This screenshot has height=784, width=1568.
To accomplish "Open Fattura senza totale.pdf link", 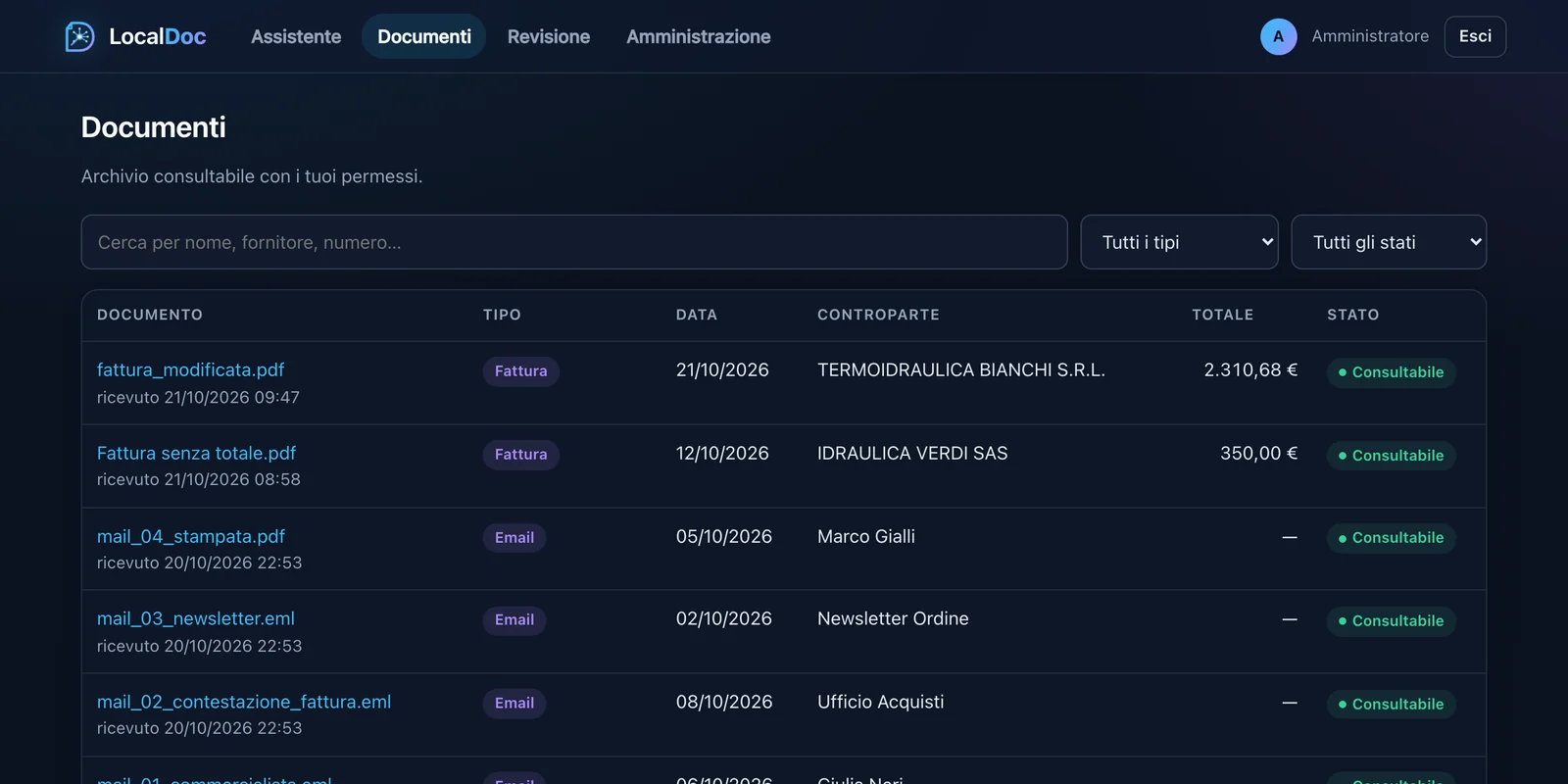I will [x=196, y=453].
